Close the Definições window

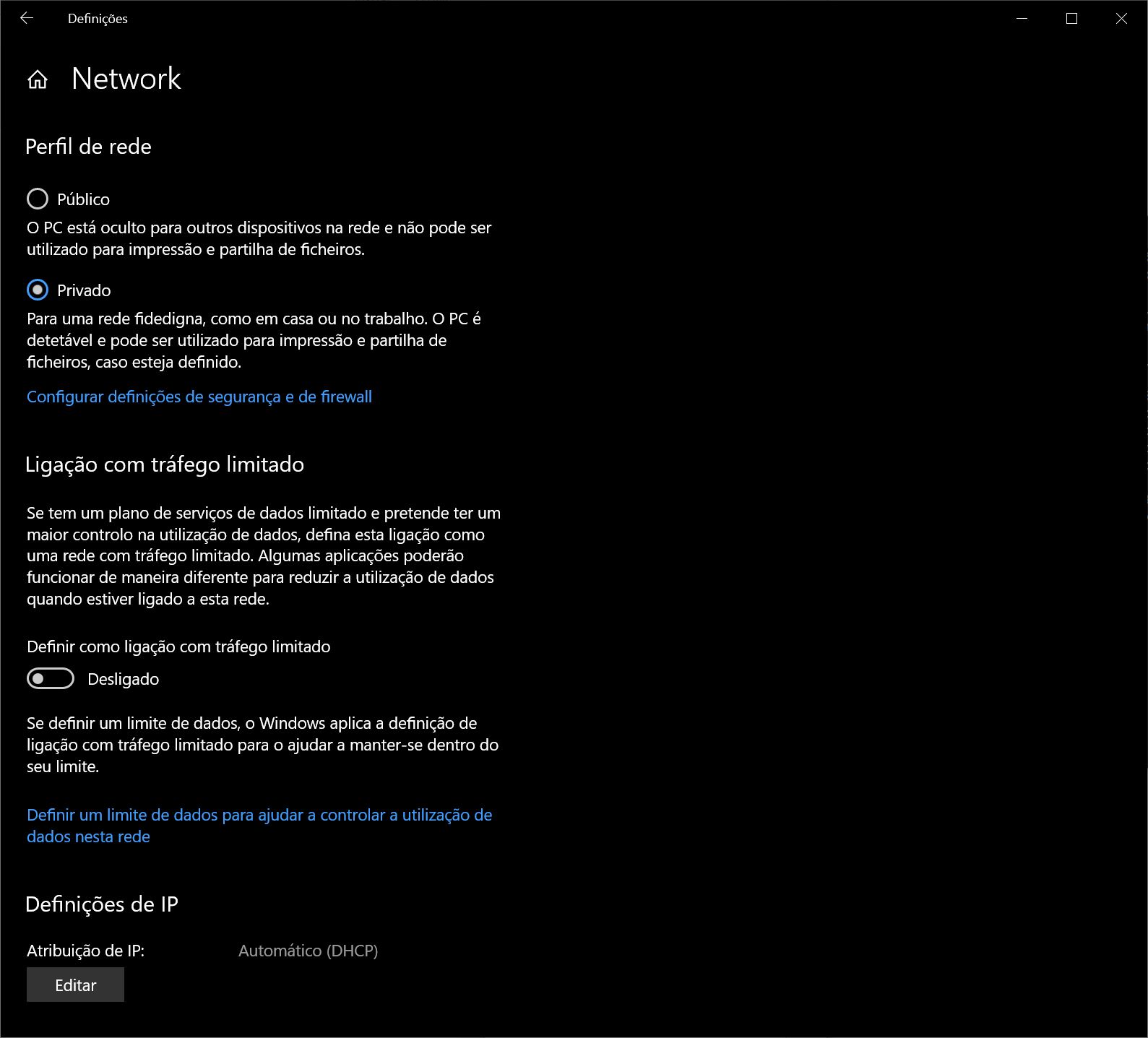pos(1121,19)
